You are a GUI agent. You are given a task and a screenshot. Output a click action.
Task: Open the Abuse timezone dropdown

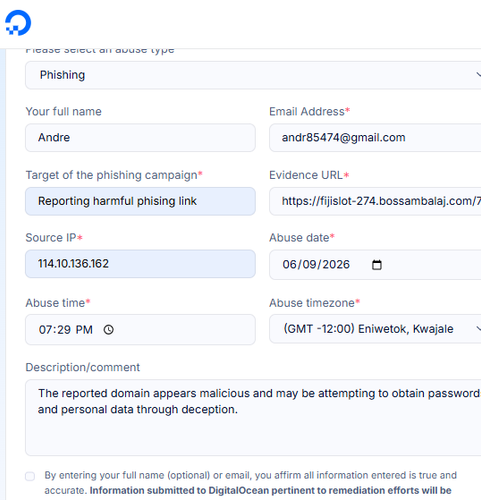(x=375, y=329)
